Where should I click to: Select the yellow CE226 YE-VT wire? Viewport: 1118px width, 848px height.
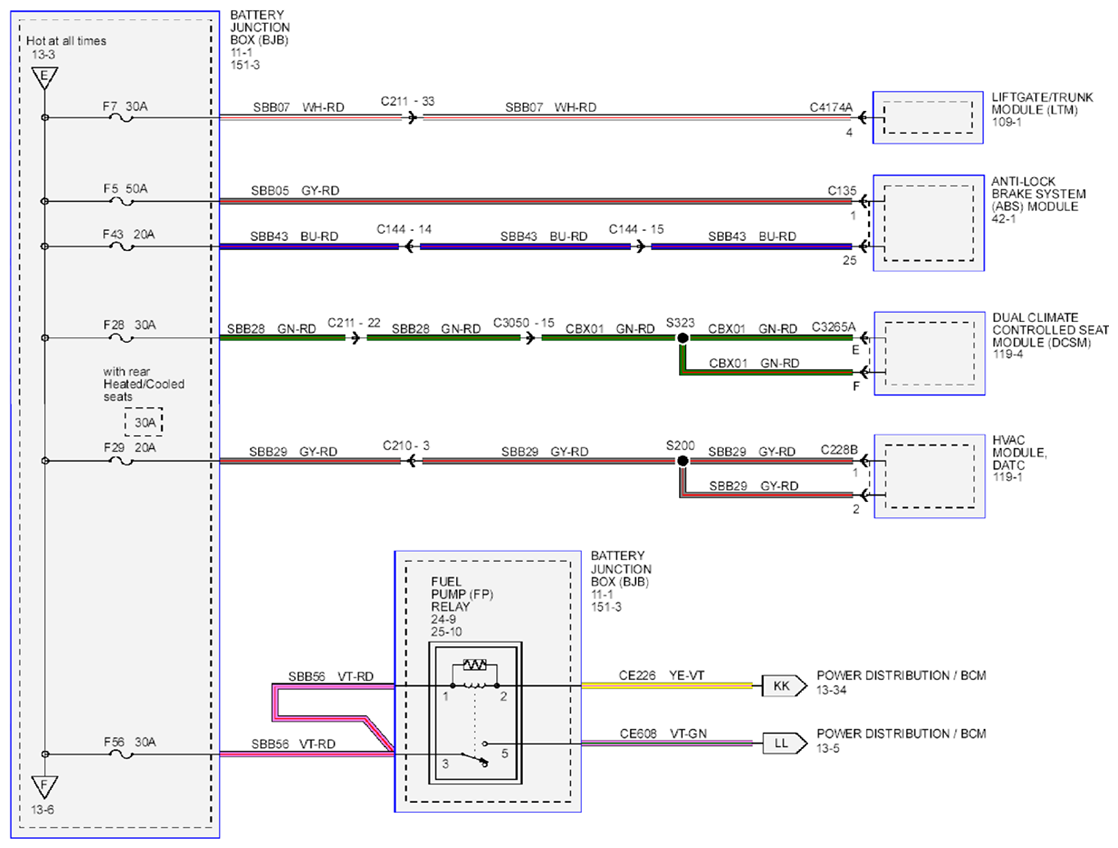pyautogui.click(x=667, y=686)
